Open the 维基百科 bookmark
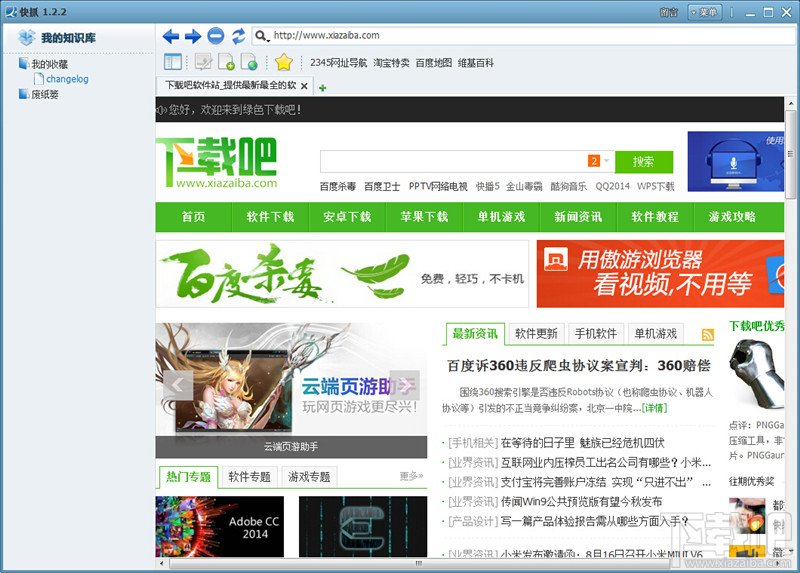The image size is (800, 573). (x=476, y=63)
